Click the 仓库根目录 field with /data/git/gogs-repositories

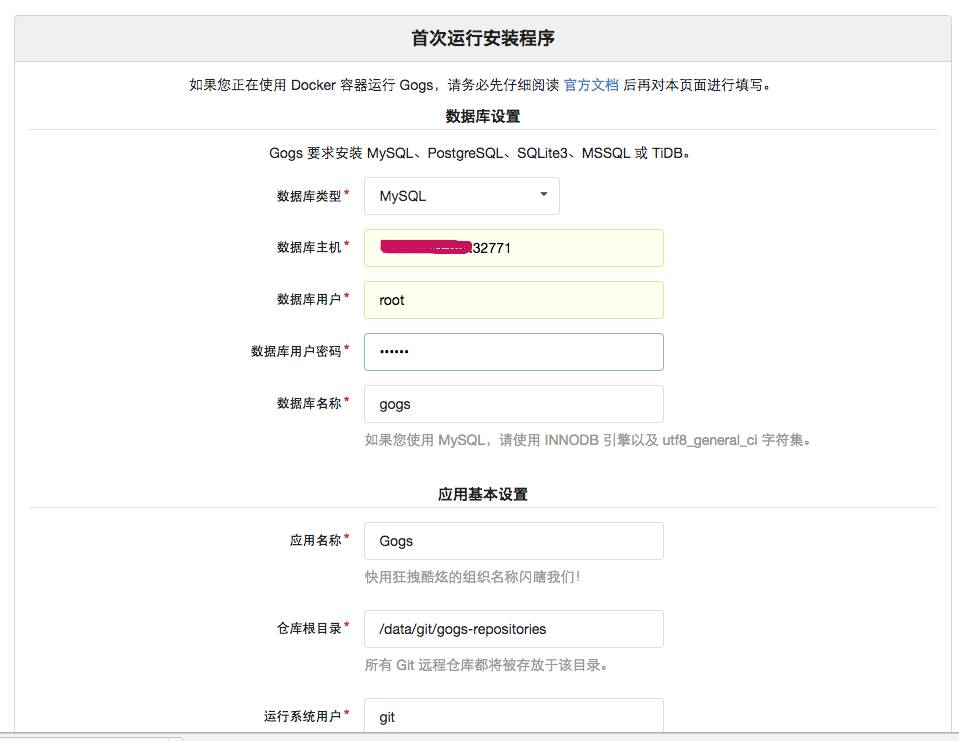(514, 629)
